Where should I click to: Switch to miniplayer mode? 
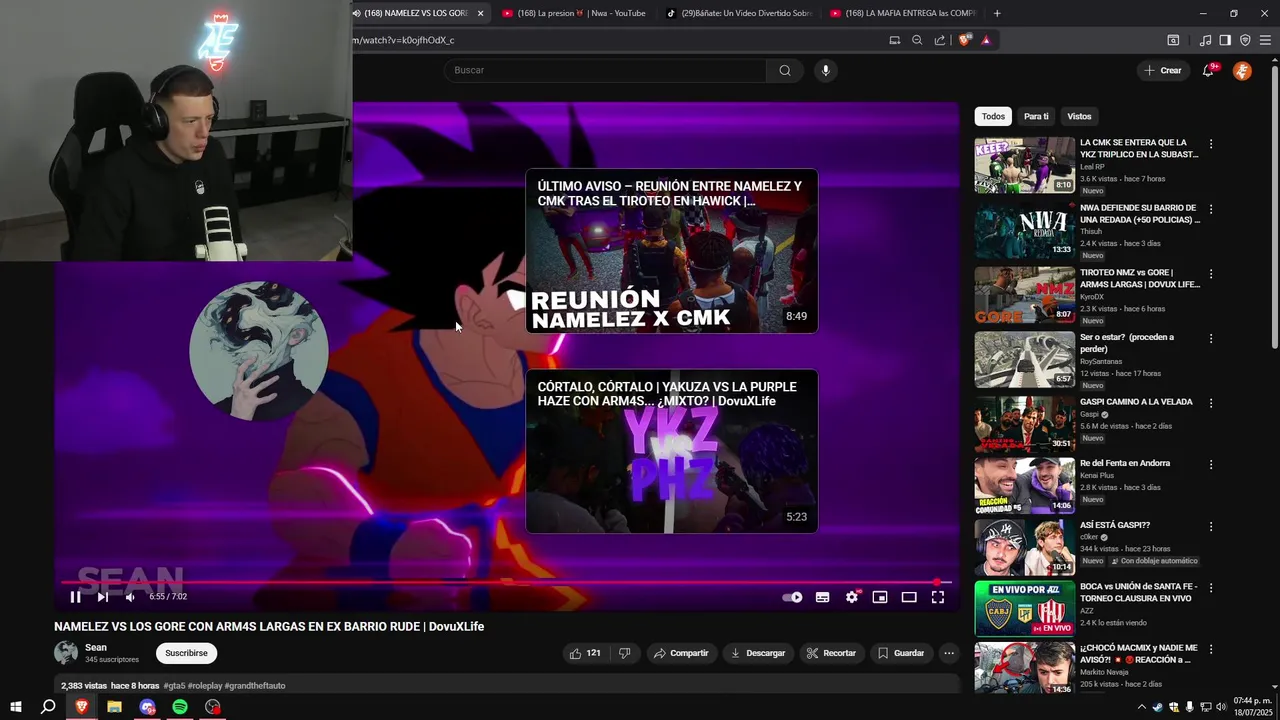(880, 597)
